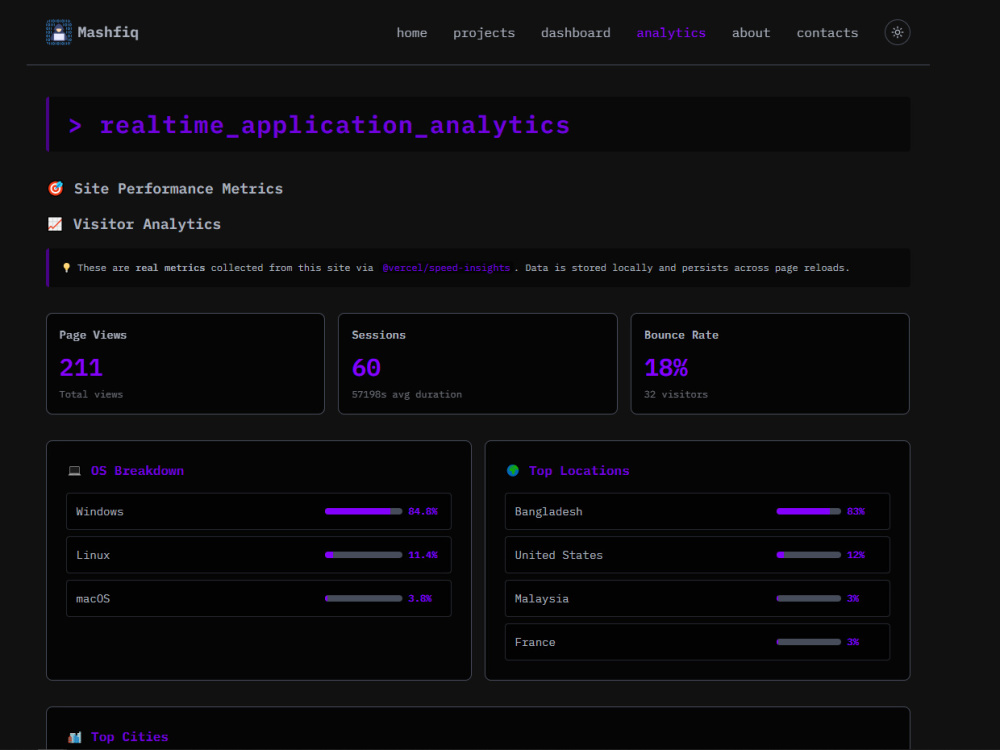Click the realtime_application_analytics title
1000x750 pixels.
[x=335, y=125]
